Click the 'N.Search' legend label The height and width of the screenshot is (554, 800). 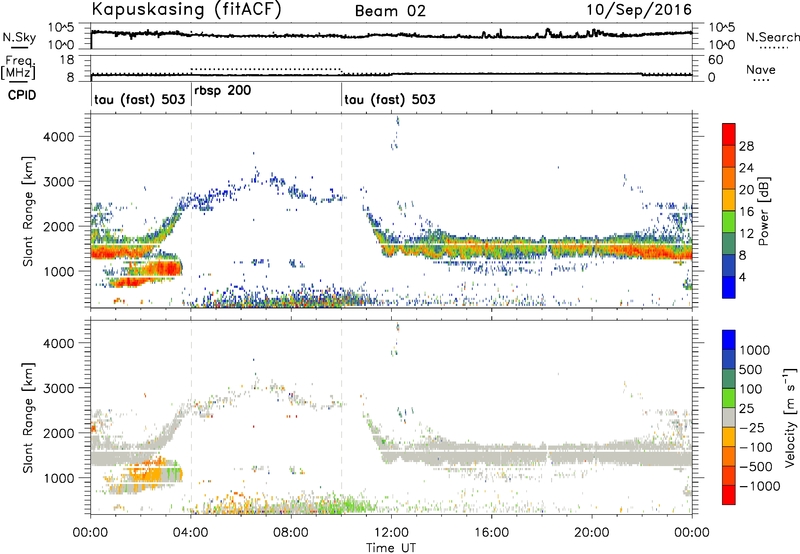(772, 37)
